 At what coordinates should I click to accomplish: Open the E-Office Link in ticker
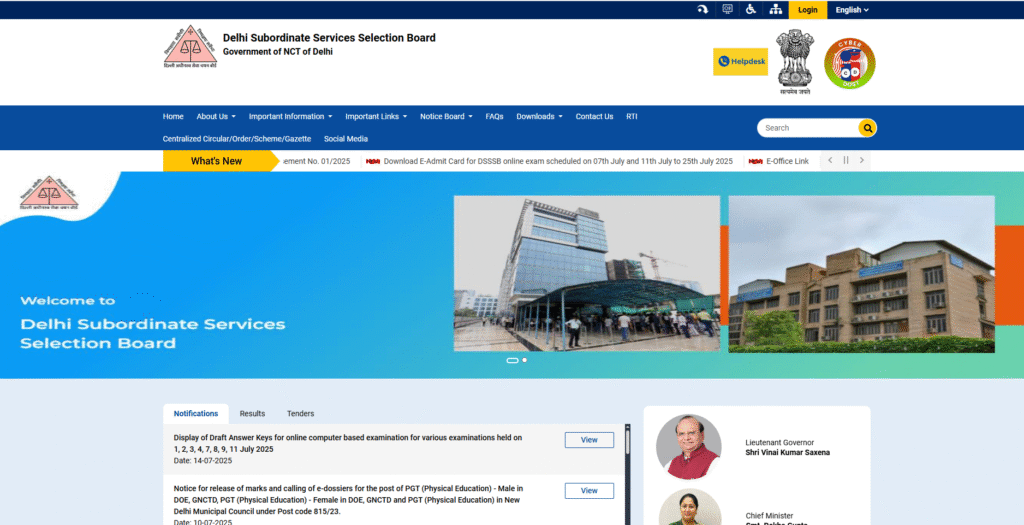(787, 161)
